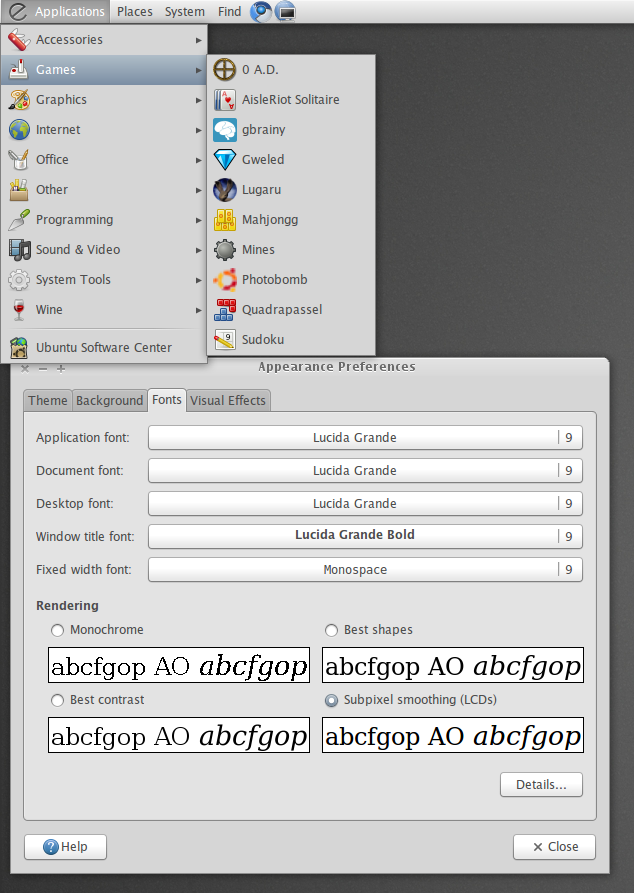Screen dimensions: 634x893
Task: Choose the Document font button
Action: pyautogui.click(x=365, y=470)
